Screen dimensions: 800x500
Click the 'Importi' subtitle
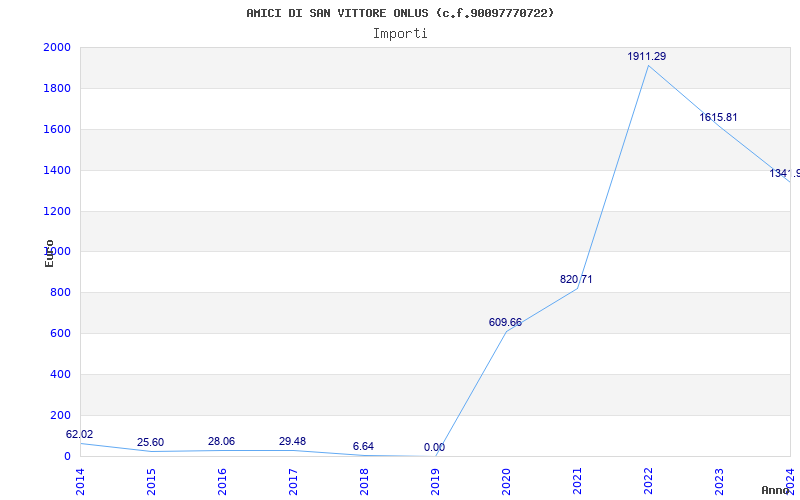click(x=400, y=34)
